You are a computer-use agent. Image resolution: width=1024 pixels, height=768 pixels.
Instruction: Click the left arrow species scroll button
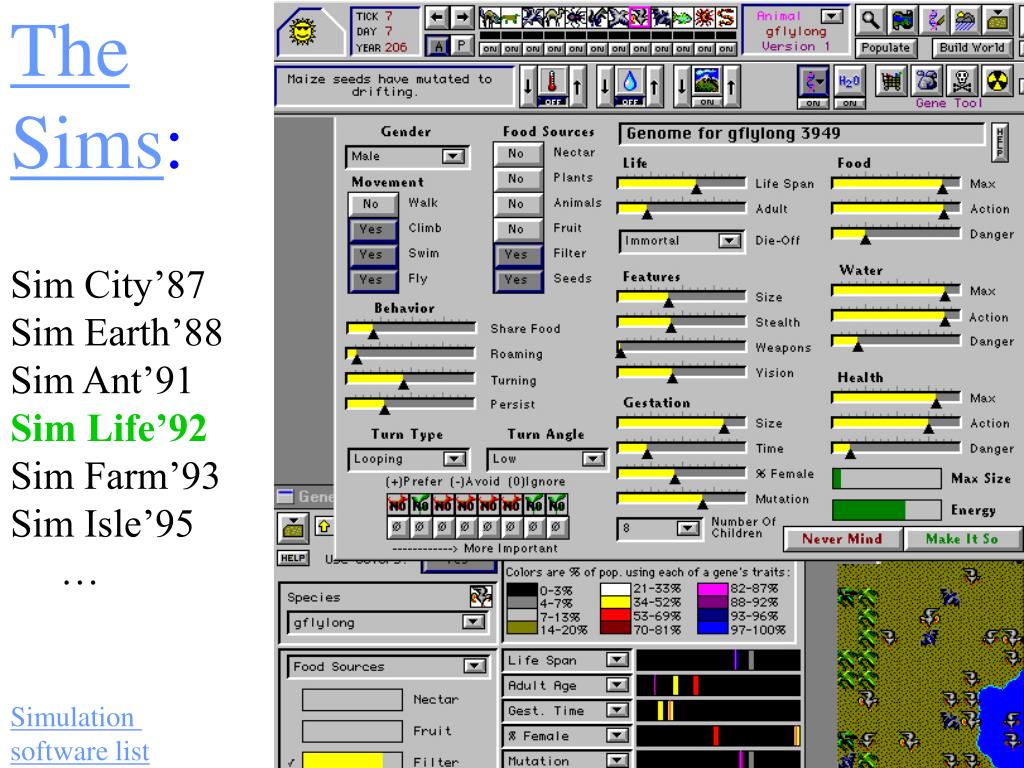pos(435,18)
